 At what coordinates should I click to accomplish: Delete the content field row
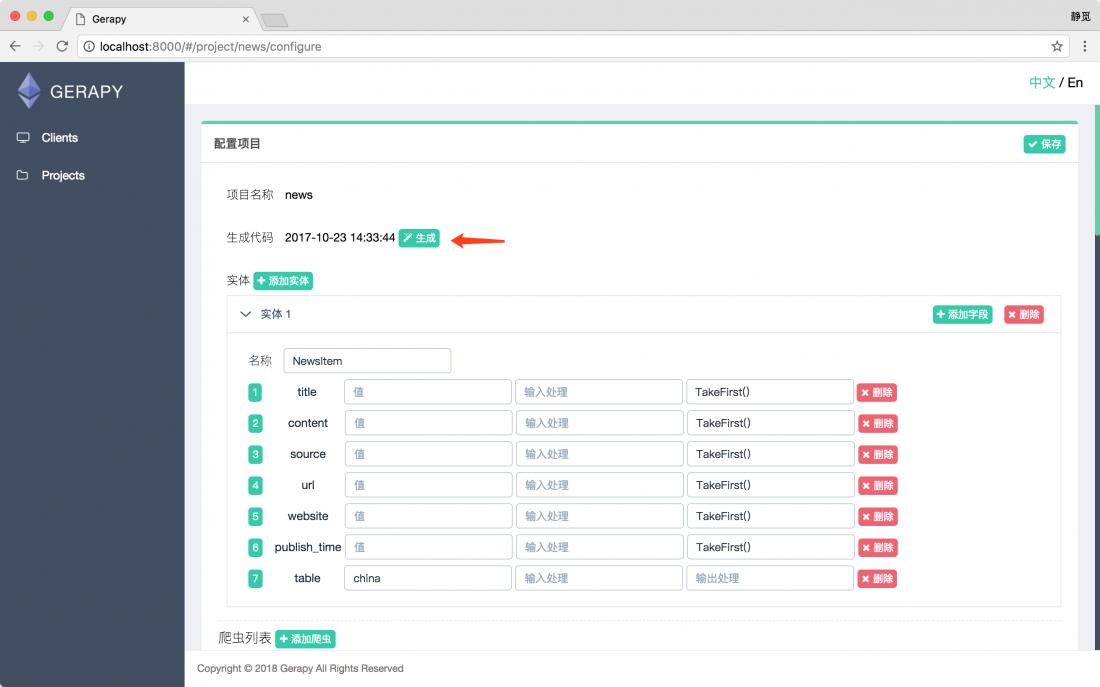tap(878, 423)
